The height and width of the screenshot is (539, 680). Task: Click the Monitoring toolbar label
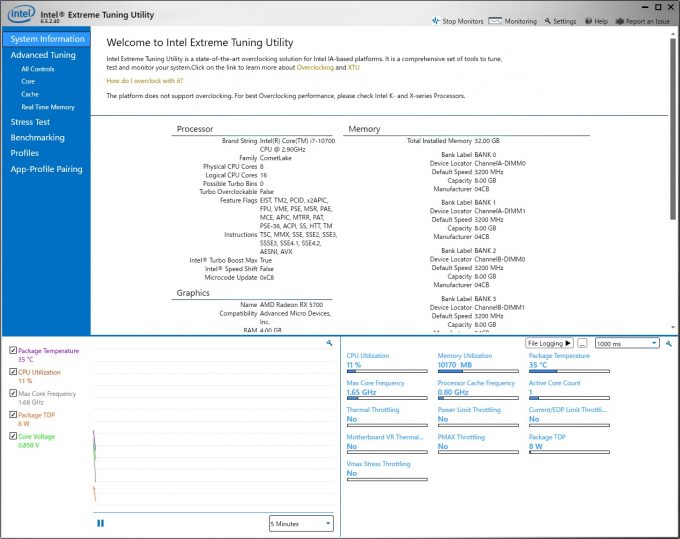click(520, 21)
